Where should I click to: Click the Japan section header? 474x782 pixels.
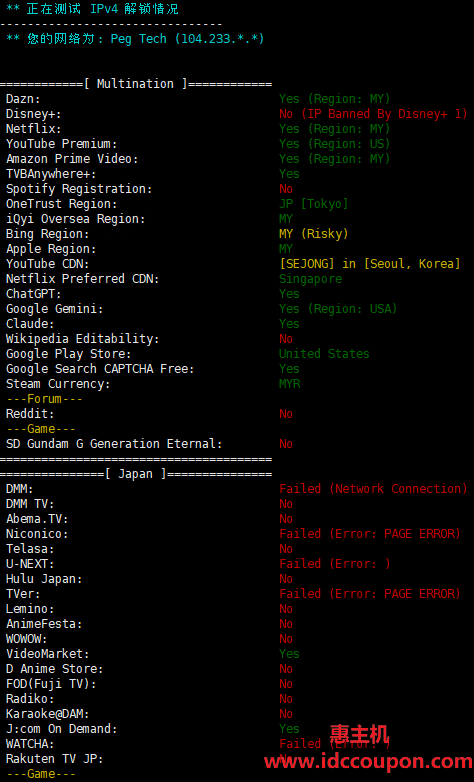pyautogui.click(x=135, y=474)
